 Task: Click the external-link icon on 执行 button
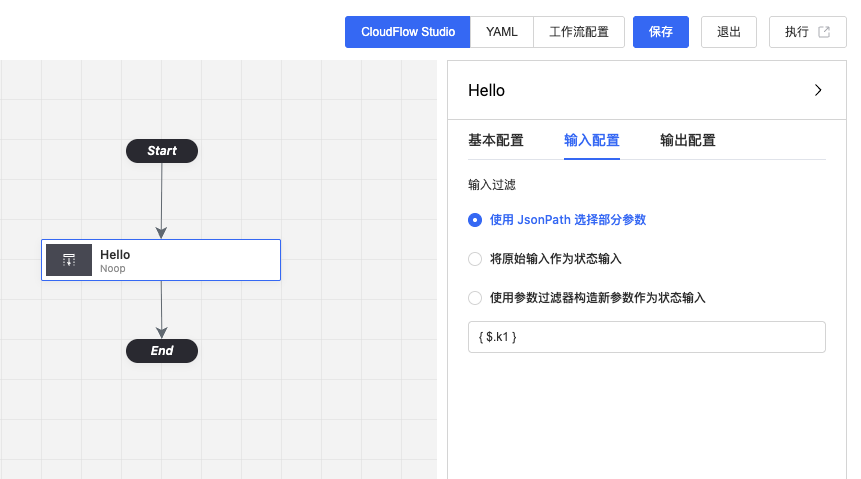pyautogui.click(x=824, y=32)
